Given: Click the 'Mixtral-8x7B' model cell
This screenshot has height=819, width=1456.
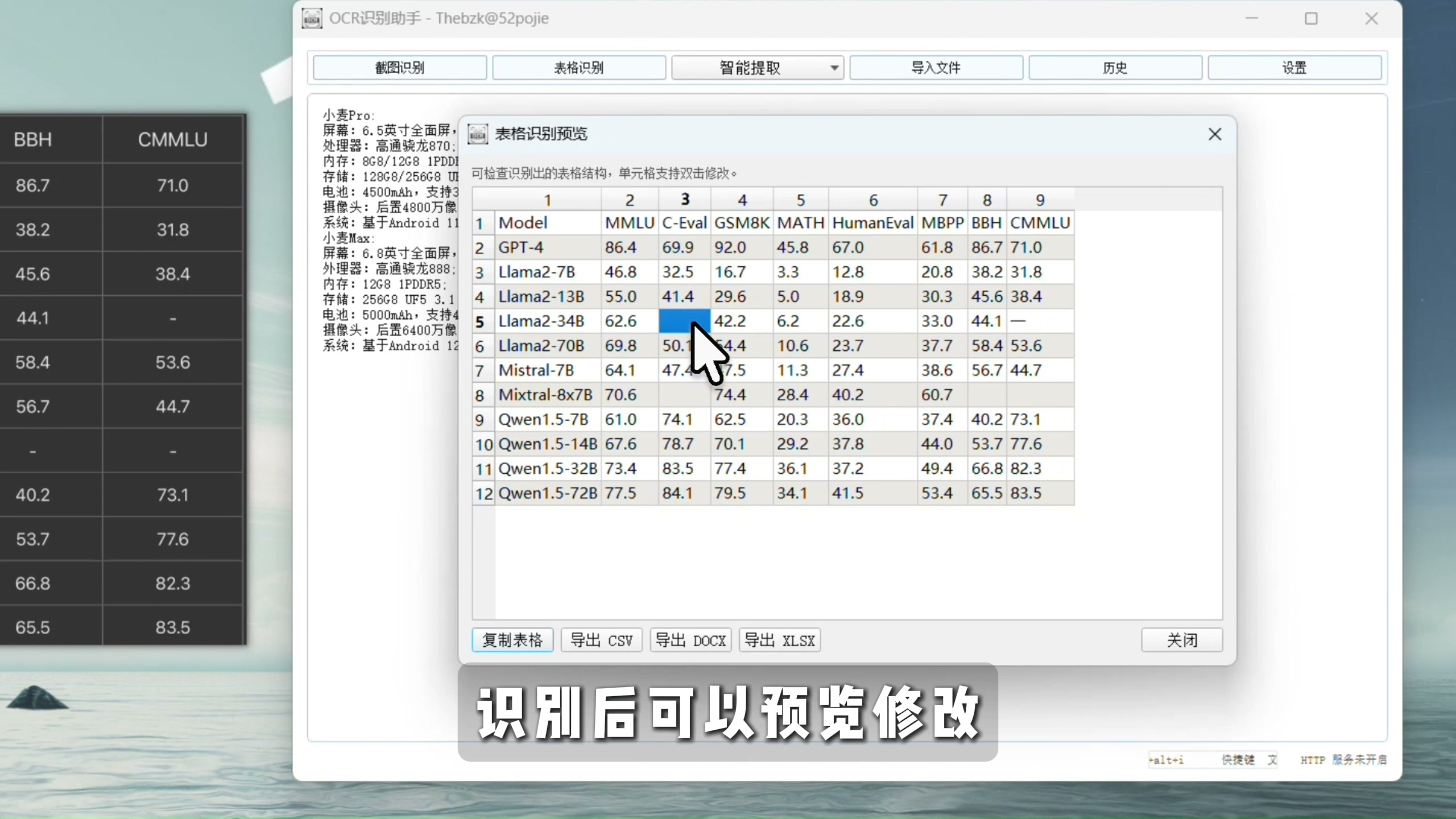Looking at the screenshot, I should [548, 395].
